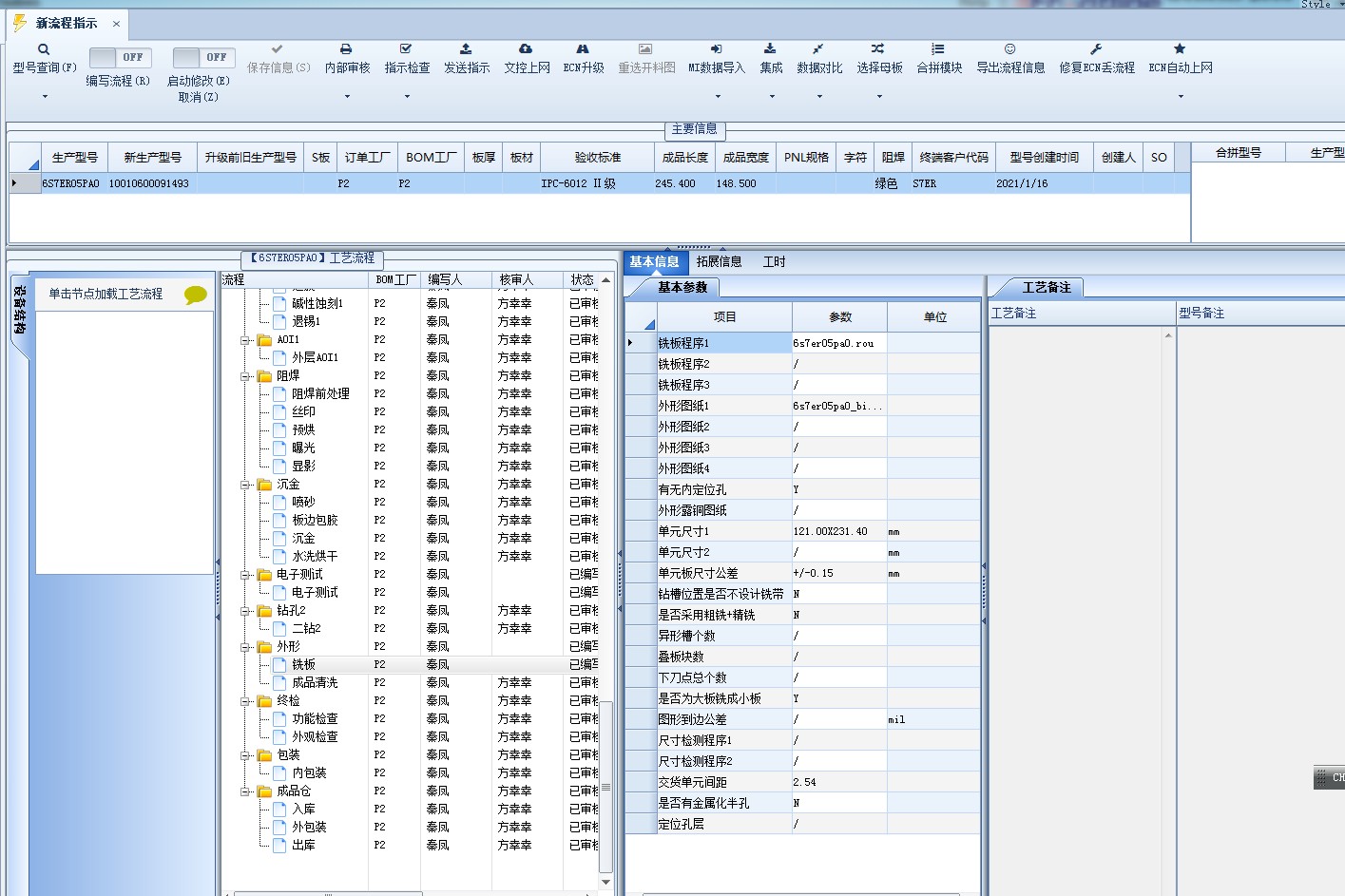This screenshot has height=896, width=1345.
Task: Close the 新流程指示 tab
Action: pyautogui.click(x=116, y=24)
